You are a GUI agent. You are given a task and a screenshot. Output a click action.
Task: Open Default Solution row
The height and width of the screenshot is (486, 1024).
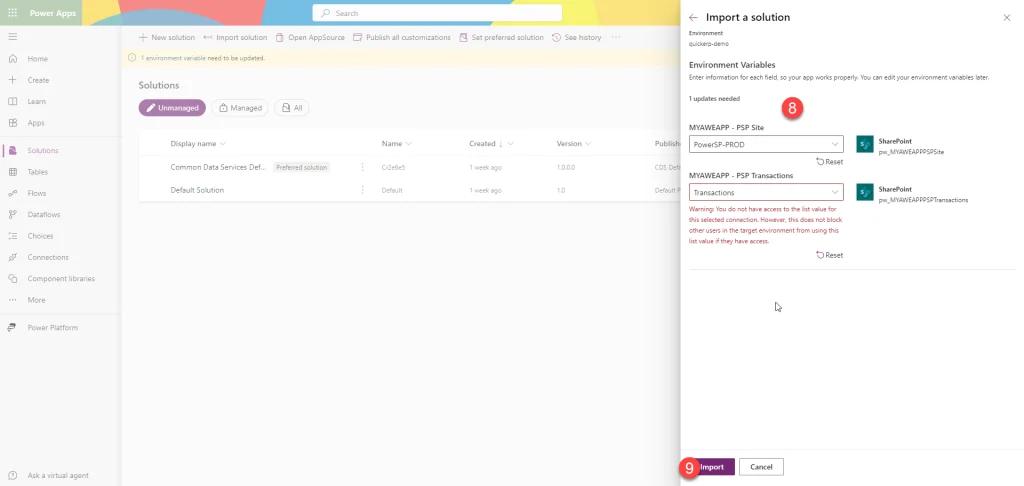197,190
